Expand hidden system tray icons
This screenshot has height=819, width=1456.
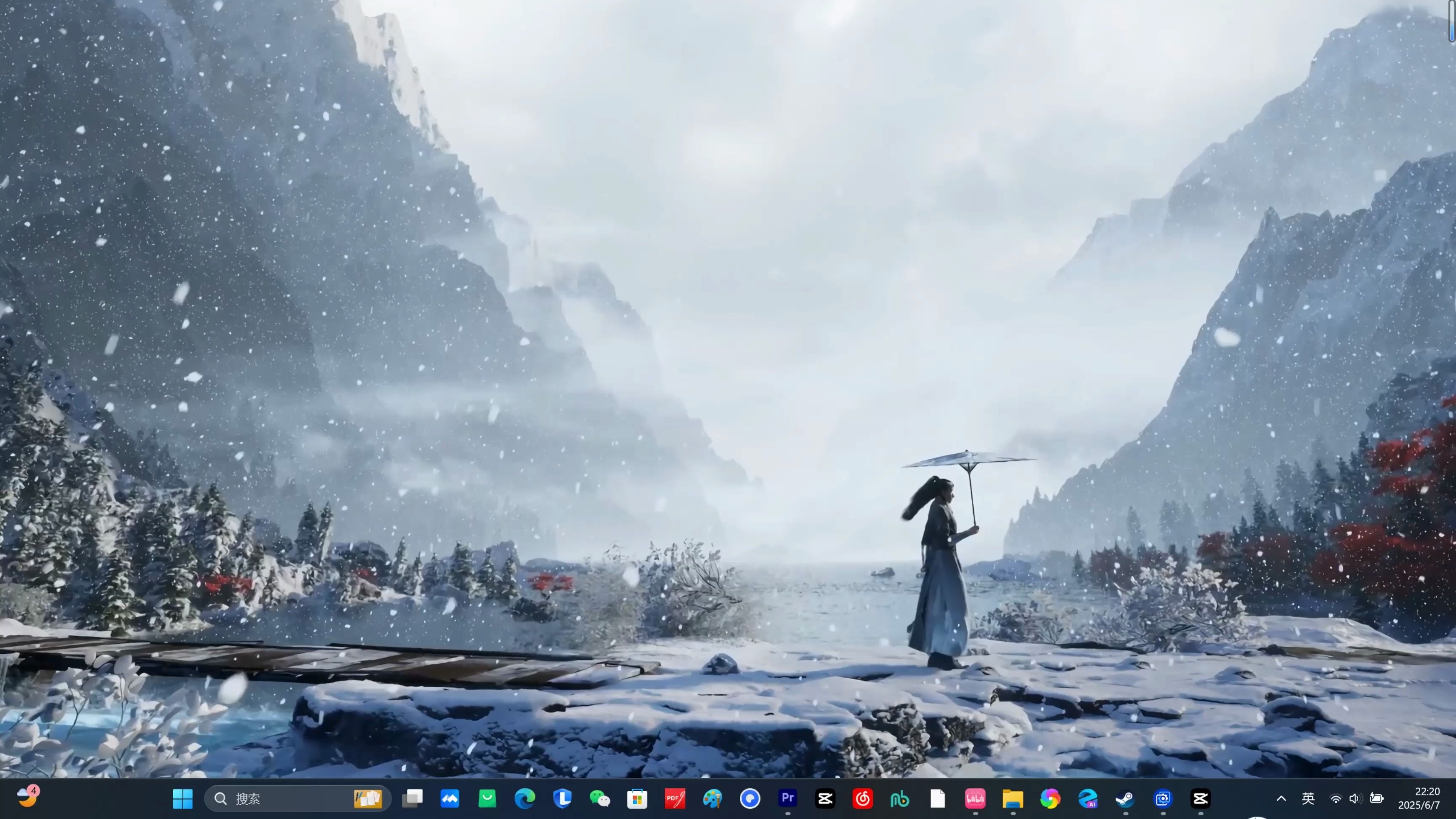[x=1281, y=799]
